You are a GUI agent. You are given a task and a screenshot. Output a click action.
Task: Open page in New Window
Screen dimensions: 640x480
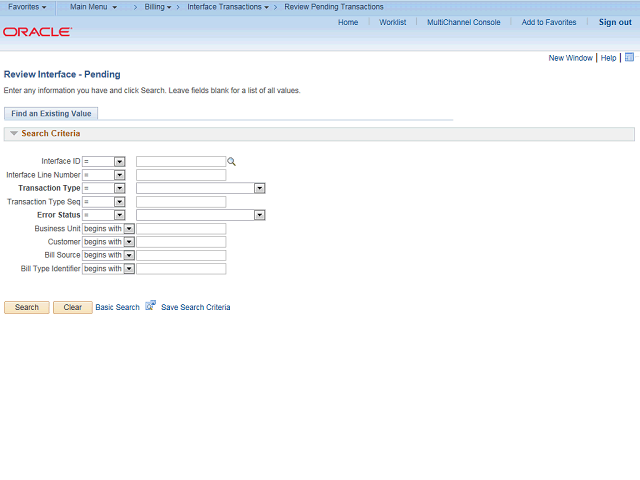[570, 58]
